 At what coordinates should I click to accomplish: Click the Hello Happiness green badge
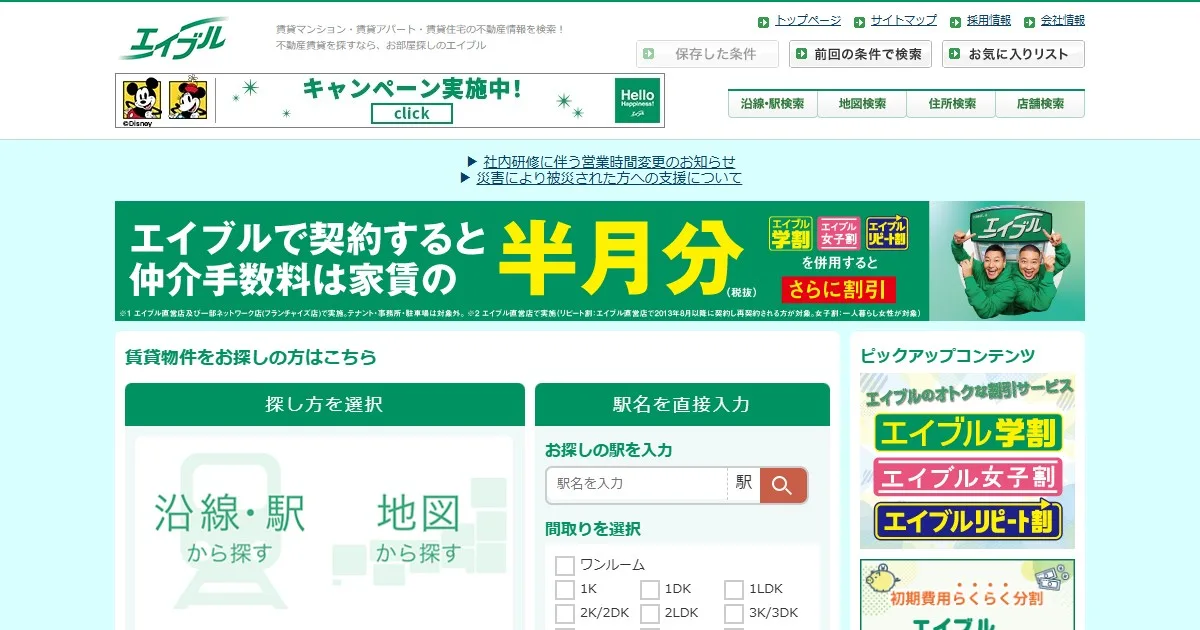pyautogui.click(x=638, y=100)
